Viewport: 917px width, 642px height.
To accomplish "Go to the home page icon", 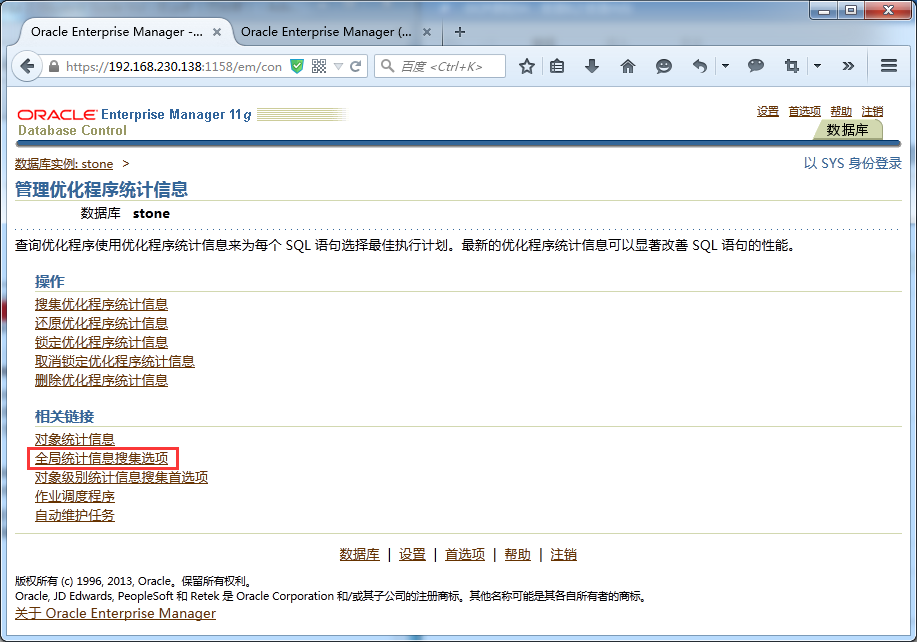I will click(x=628, y=66).
